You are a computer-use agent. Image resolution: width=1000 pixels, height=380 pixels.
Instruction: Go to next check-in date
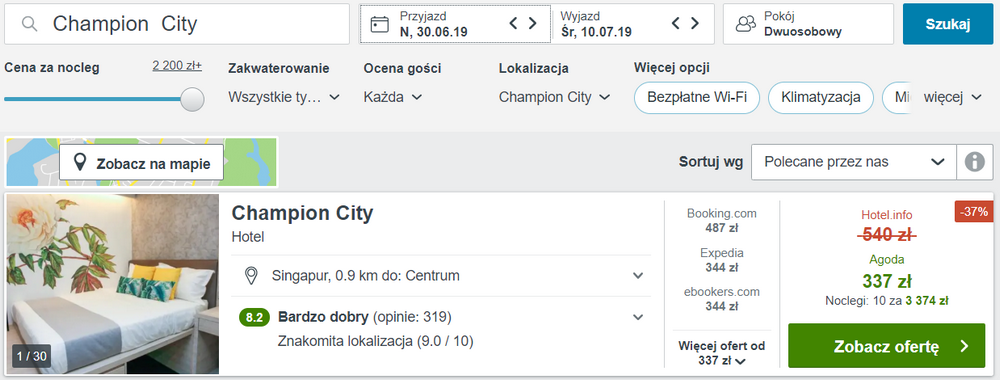tap(533, 24)
